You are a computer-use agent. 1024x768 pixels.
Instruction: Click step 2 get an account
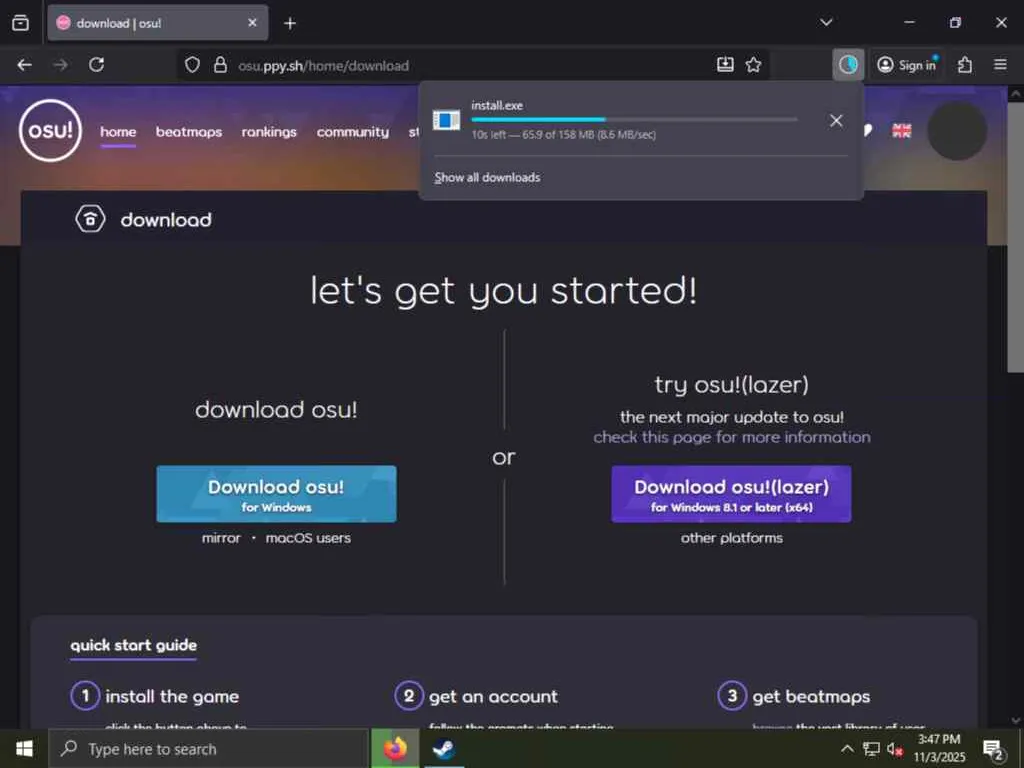pos(477,696)
